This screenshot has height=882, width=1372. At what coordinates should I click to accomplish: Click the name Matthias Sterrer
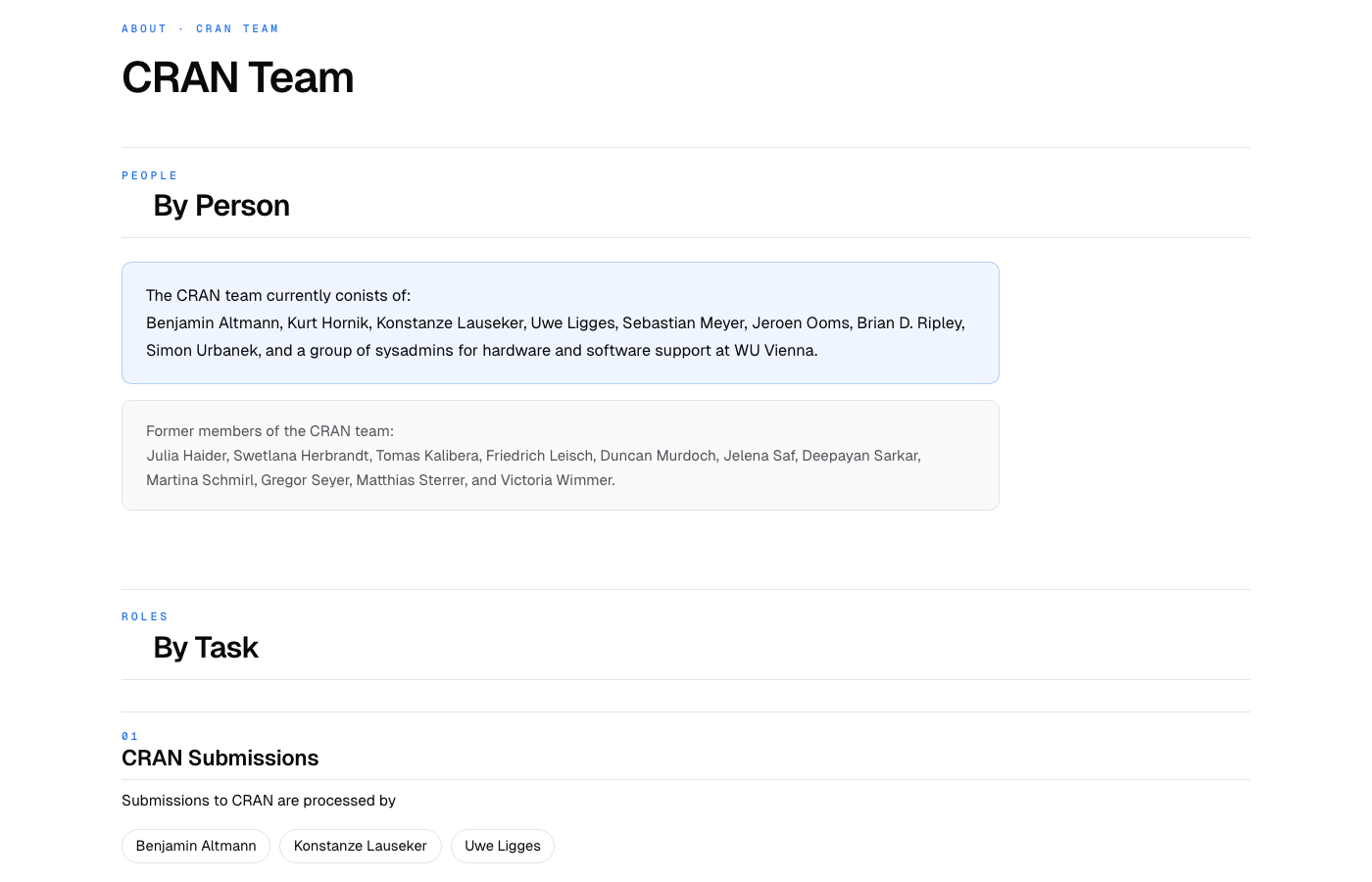(x=410, y=480)
